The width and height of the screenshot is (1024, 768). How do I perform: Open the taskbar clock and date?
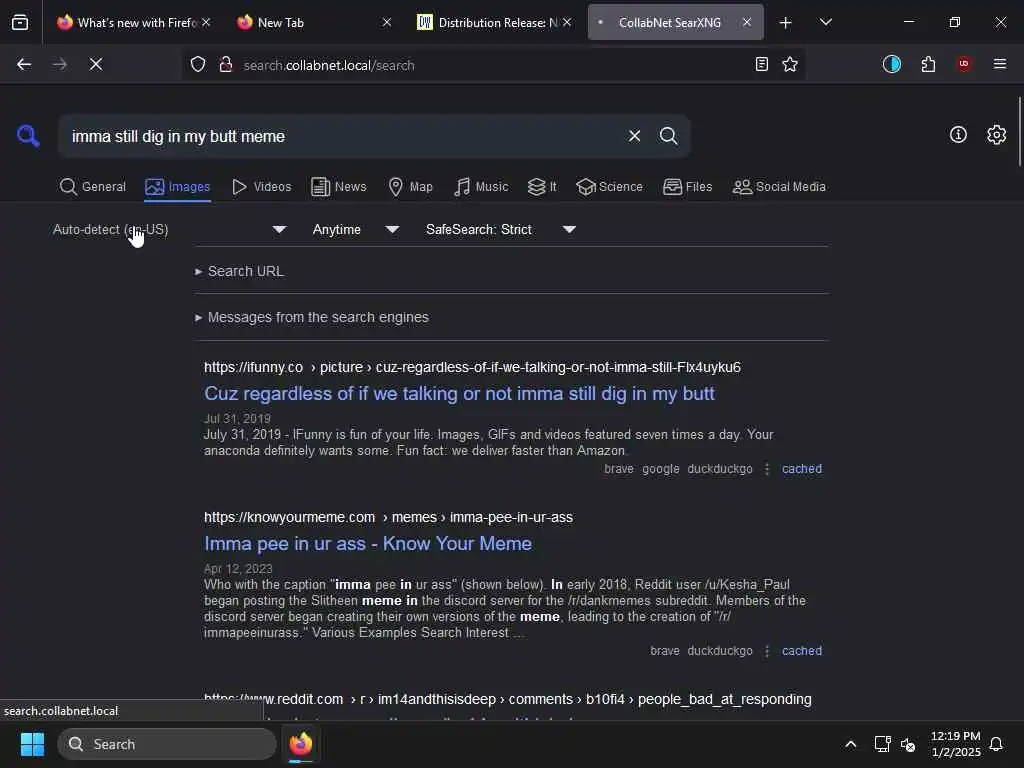pos(955,744)
